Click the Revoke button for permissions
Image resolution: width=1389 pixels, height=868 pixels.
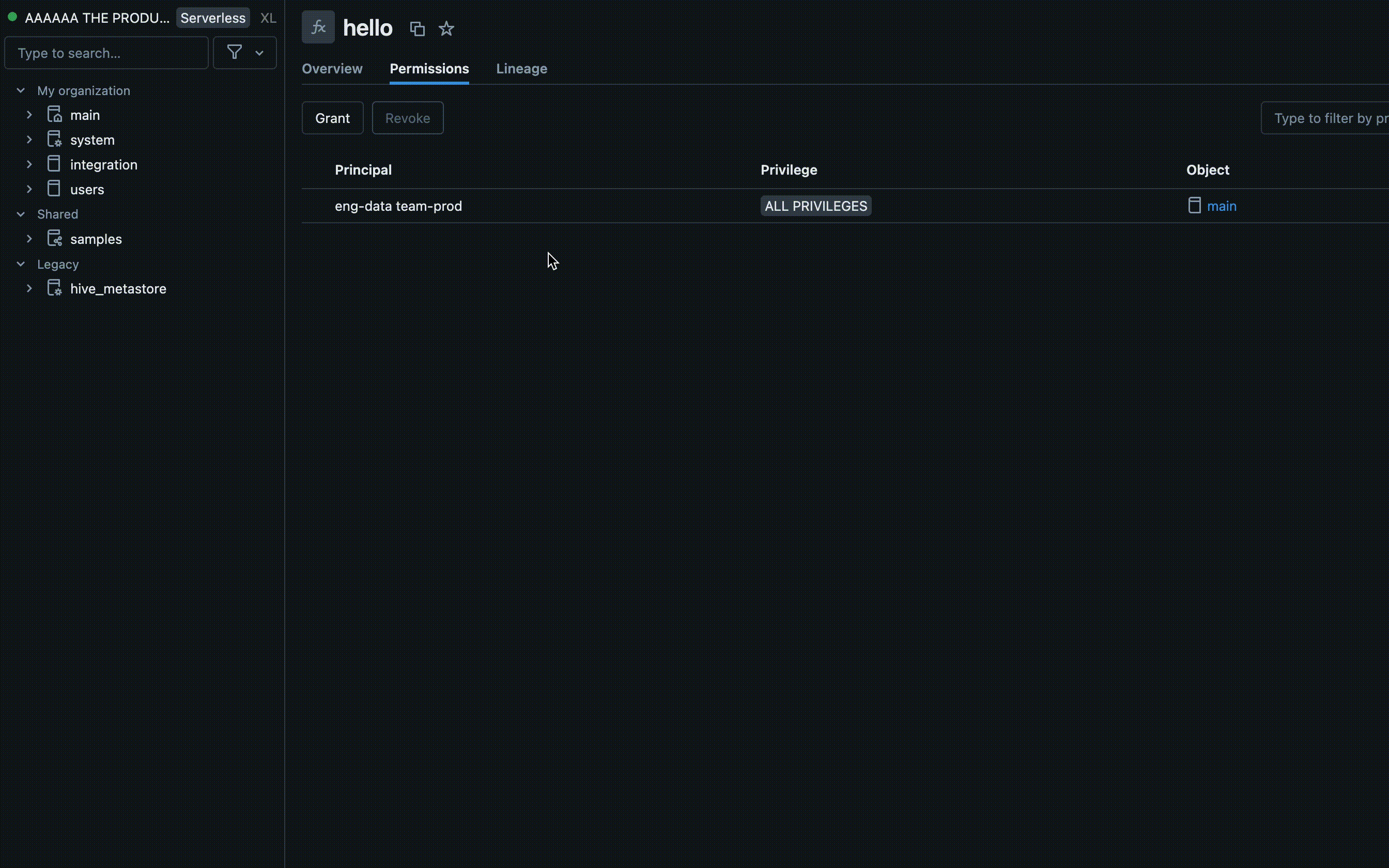click(x=407, y=117)
